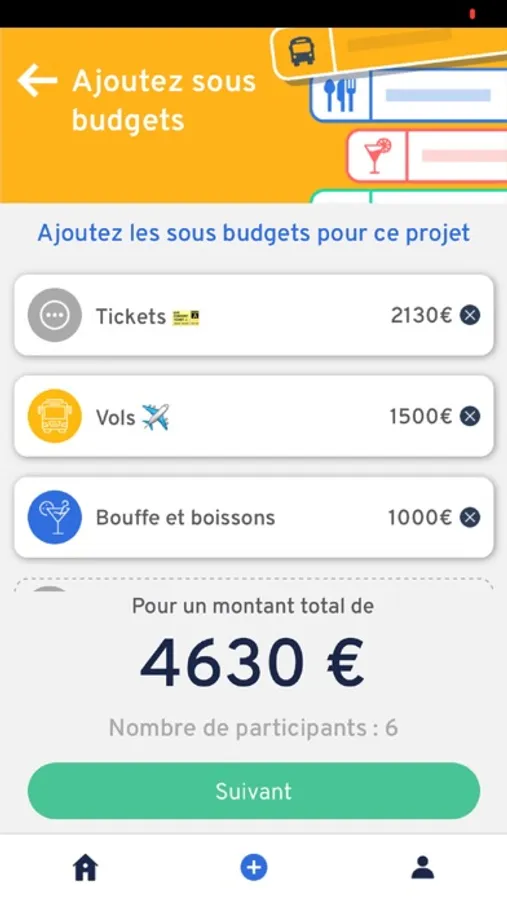Tap the 1000€ amount for Bouffe et boissons

pyautogui.click(x=420, y=517)
